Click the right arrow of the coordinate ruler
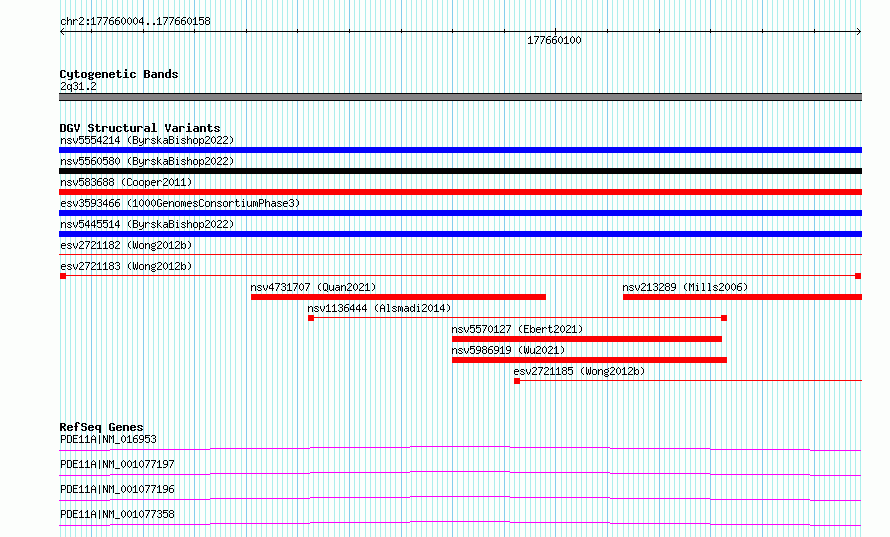 click(x=859, y=32)
